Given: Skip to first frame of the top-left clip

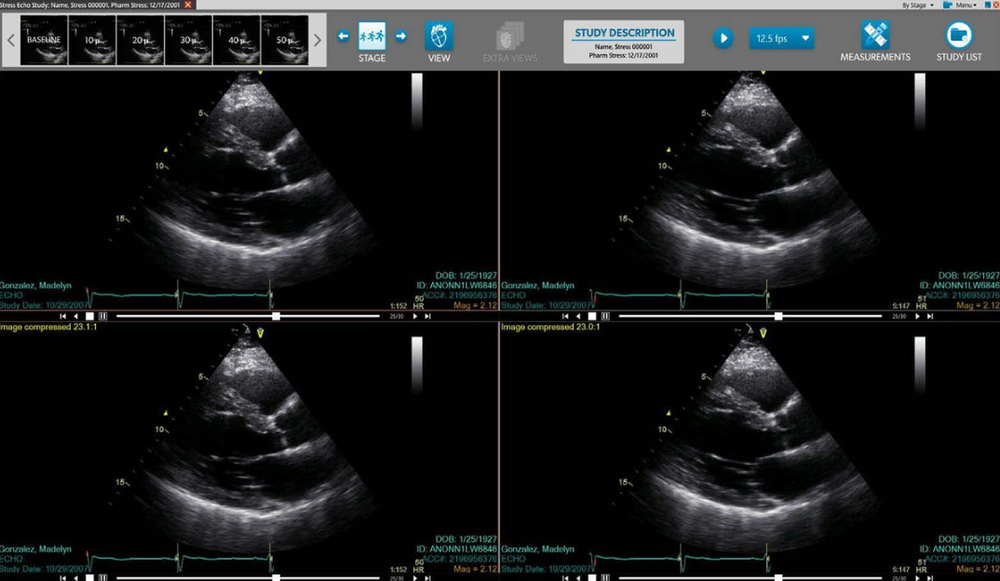Looking at the screenshot, I should point(62,317).
